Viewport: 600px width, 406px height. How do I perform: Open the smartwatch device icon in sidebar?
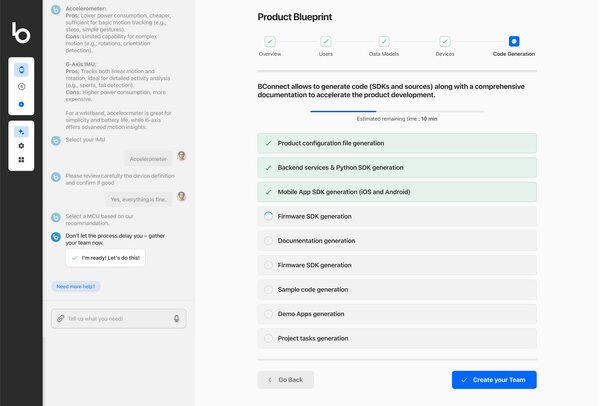21,69
